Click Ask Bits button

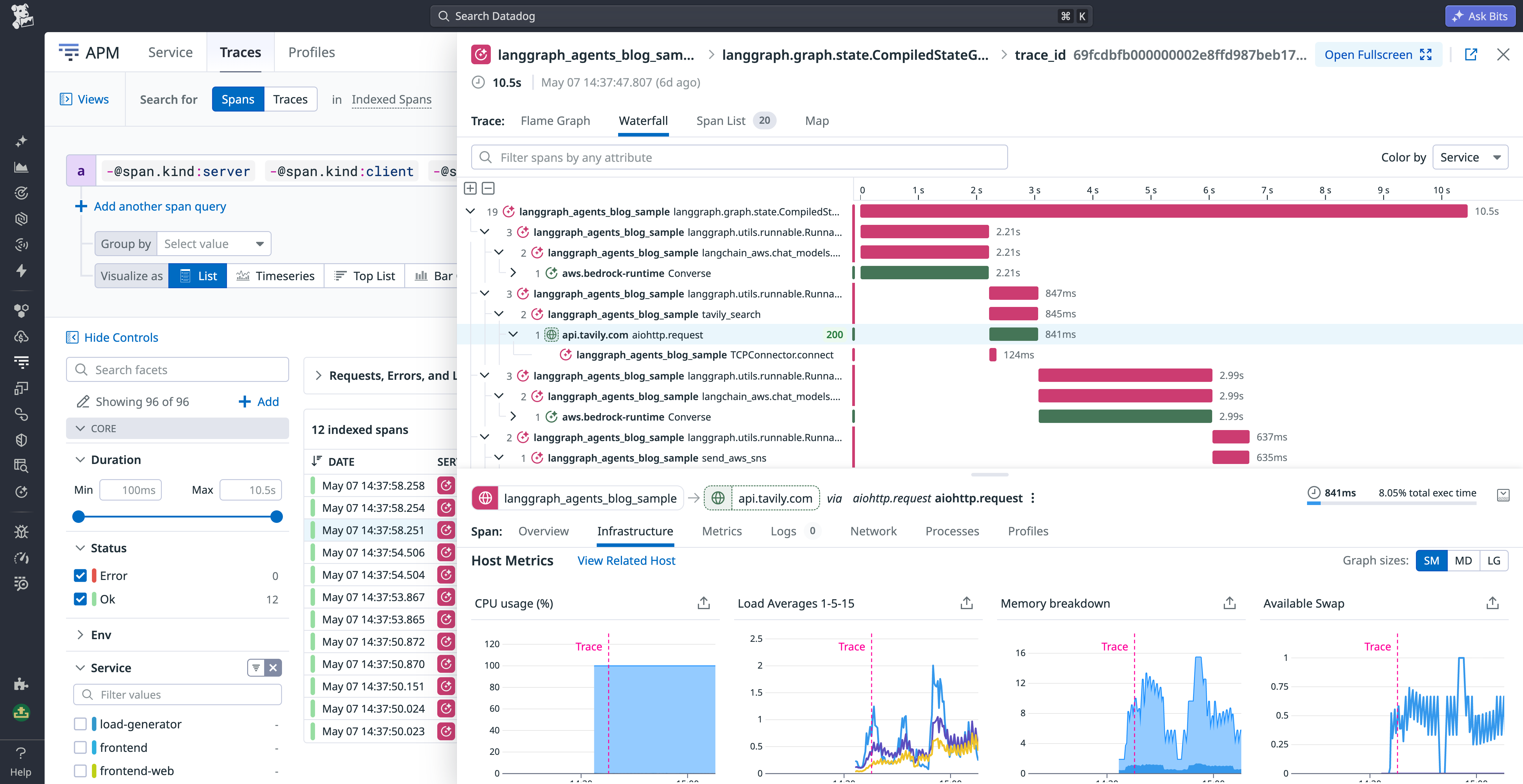tap(1480, 16)
